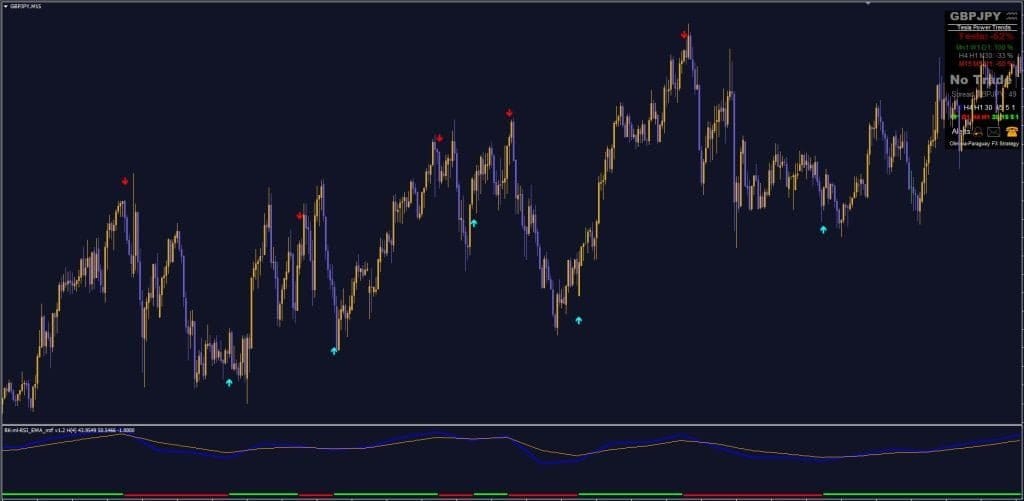Click the GBPJPY,M15 chart label
The height and width of the screenshot is (501, 1024).
tap(26, 6)
